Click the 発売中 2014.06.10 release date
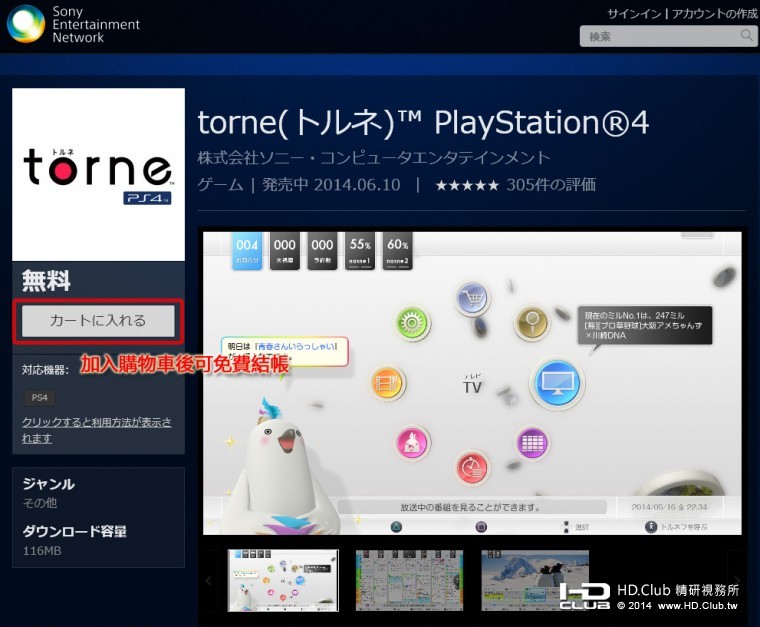The image size is (760, 627). click(x=331, y=185)
